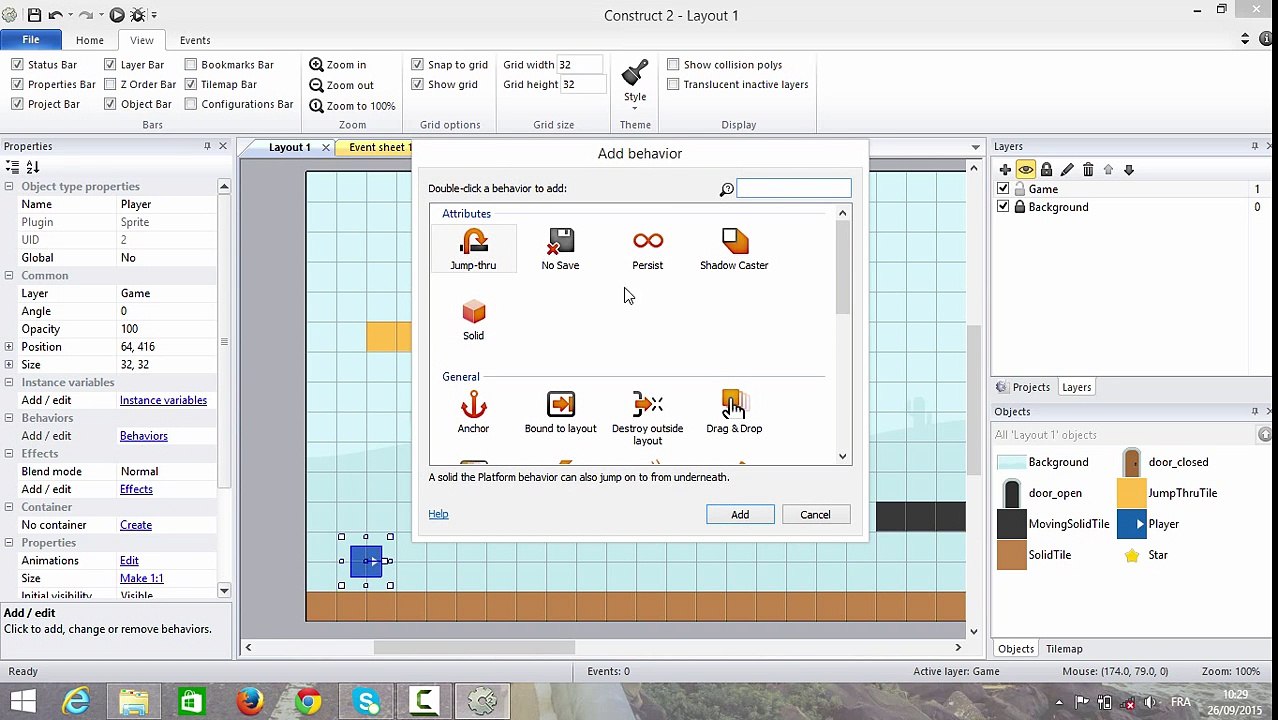Move layer down with arrow icon
This screenshot has width=1278, height=720.
click(x=1129, y=170)
